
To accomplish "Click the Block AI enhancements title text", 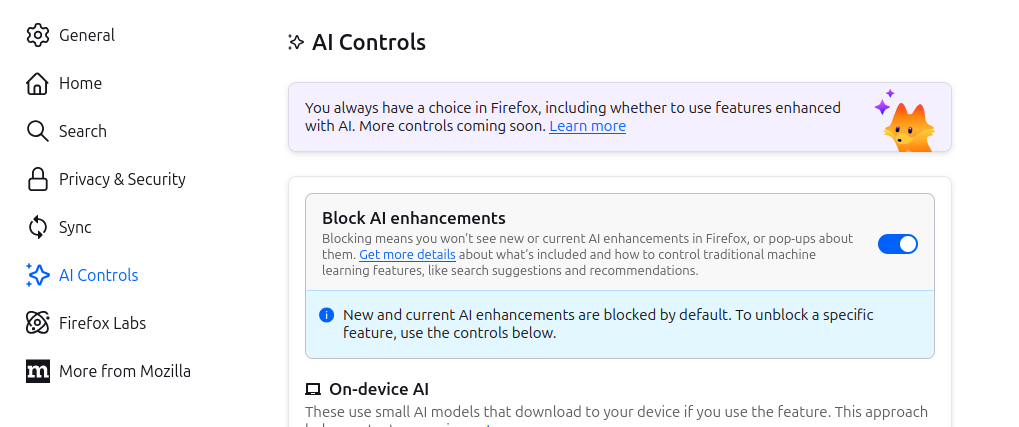I will (413, 218).
